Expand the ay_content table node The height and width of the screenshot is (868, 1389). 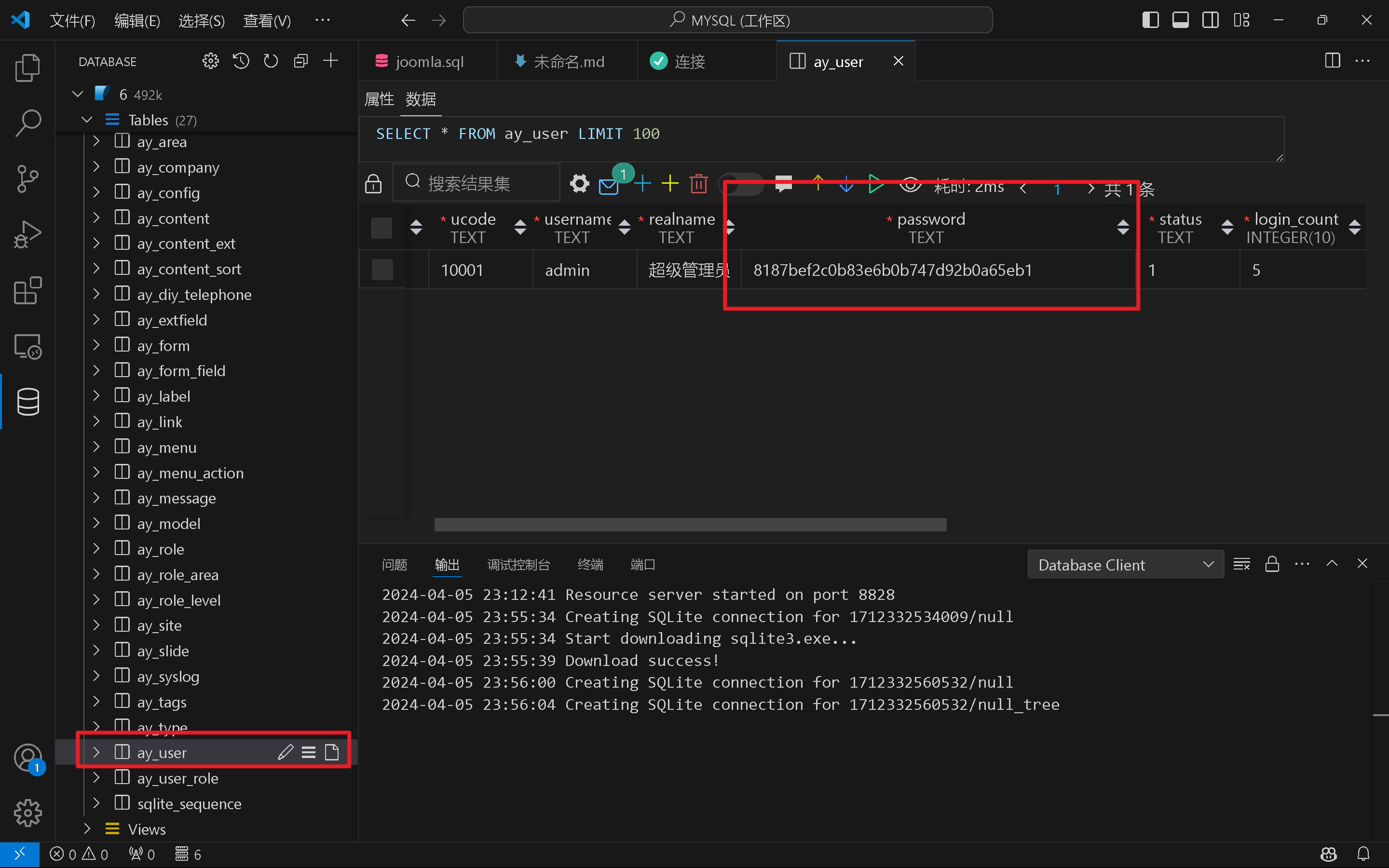tap(96, 218)
